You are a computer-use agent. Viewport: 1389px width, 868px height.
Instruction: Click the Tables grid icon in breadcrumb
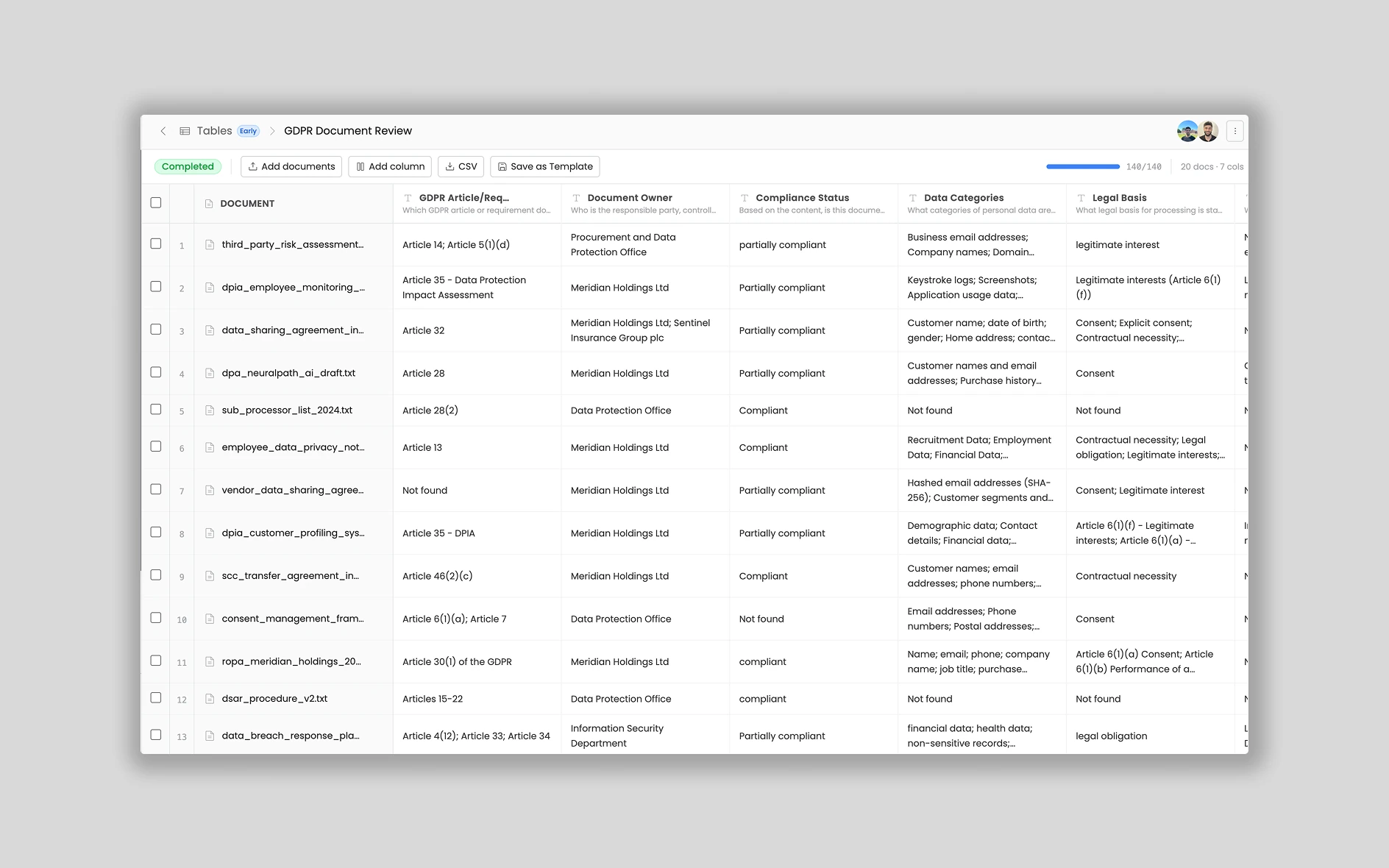185,130
